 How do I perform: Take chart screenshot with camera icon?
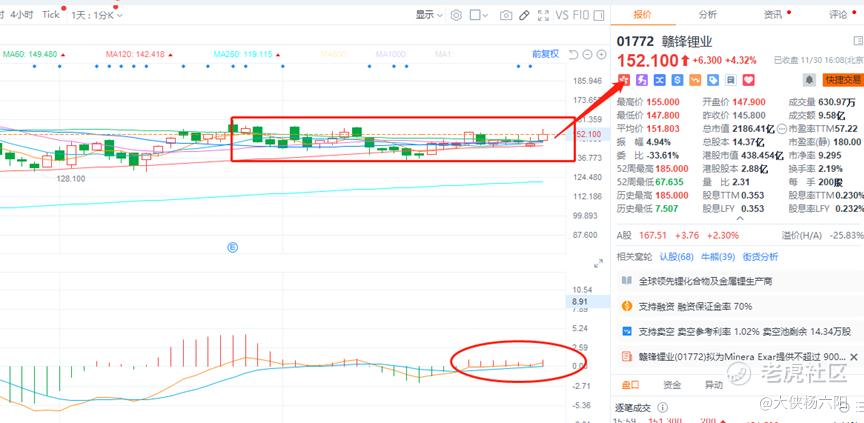[506, 15]
